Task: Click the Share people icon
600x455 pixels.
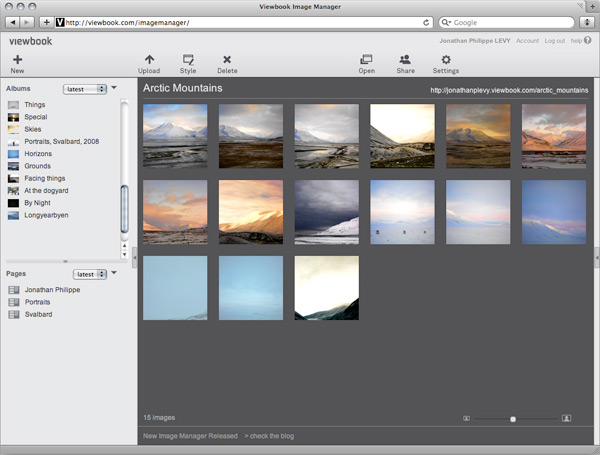Action: 405,59
